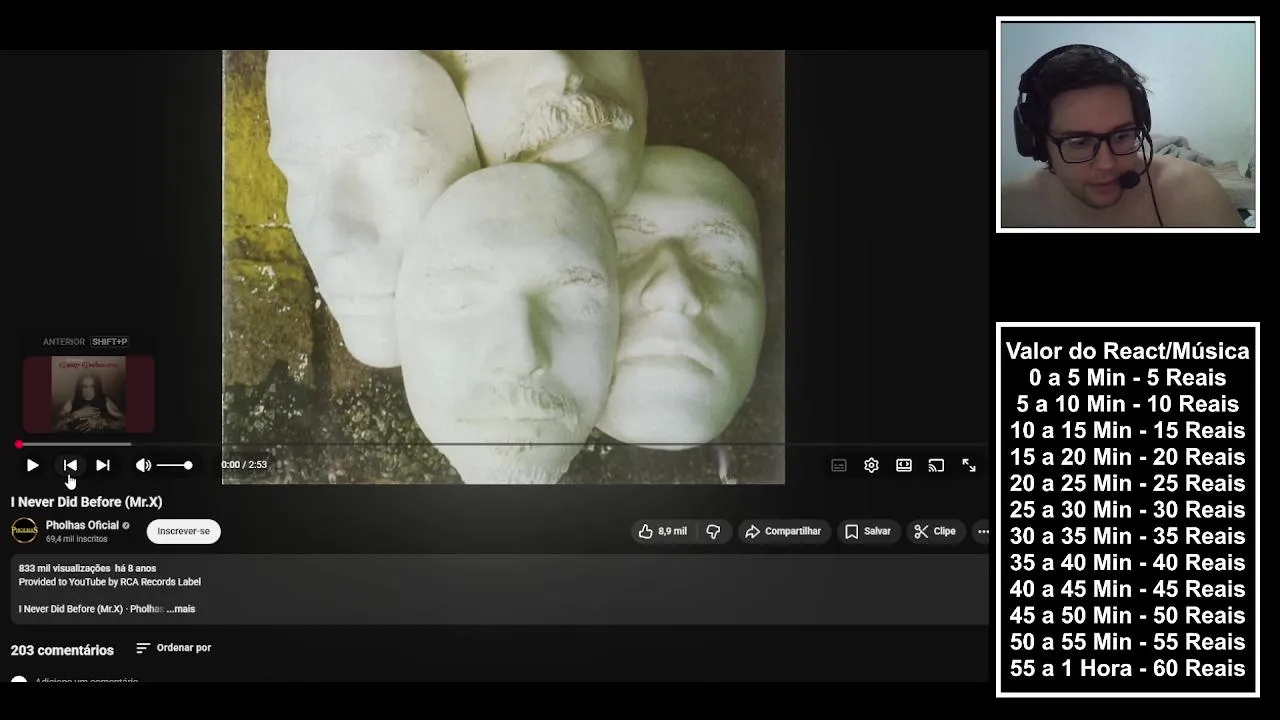The height and width of the screenshot is (720, 1280).
Task: Click the 0:00 / 2:53 time display
Action: [x=244, y=465]
